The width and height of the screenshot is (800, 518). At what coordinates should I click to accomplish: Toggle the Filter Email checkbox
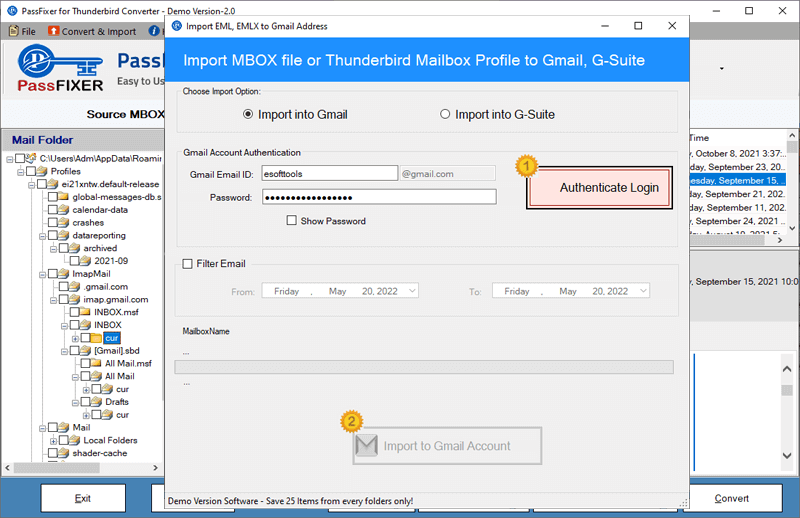tap(188, 264)
